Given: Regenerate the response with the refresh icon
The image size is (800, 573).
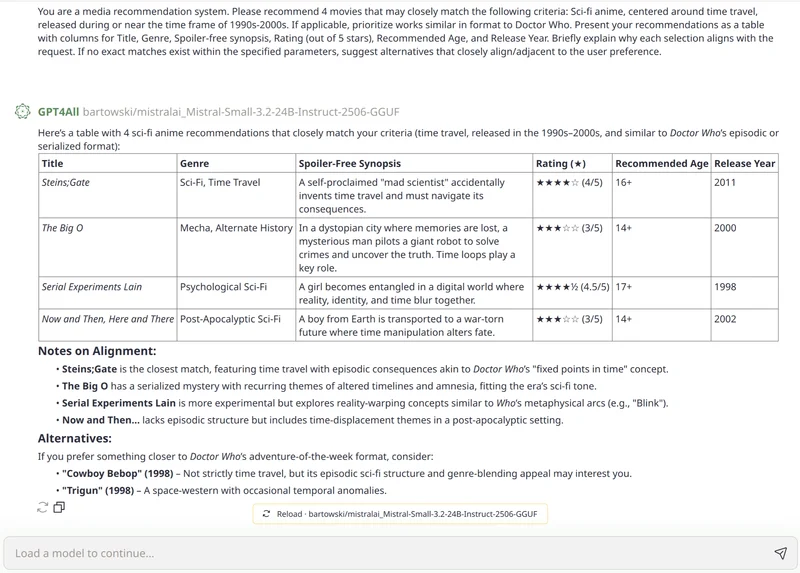Looking at the screenshot, I should tap(42, 507).
